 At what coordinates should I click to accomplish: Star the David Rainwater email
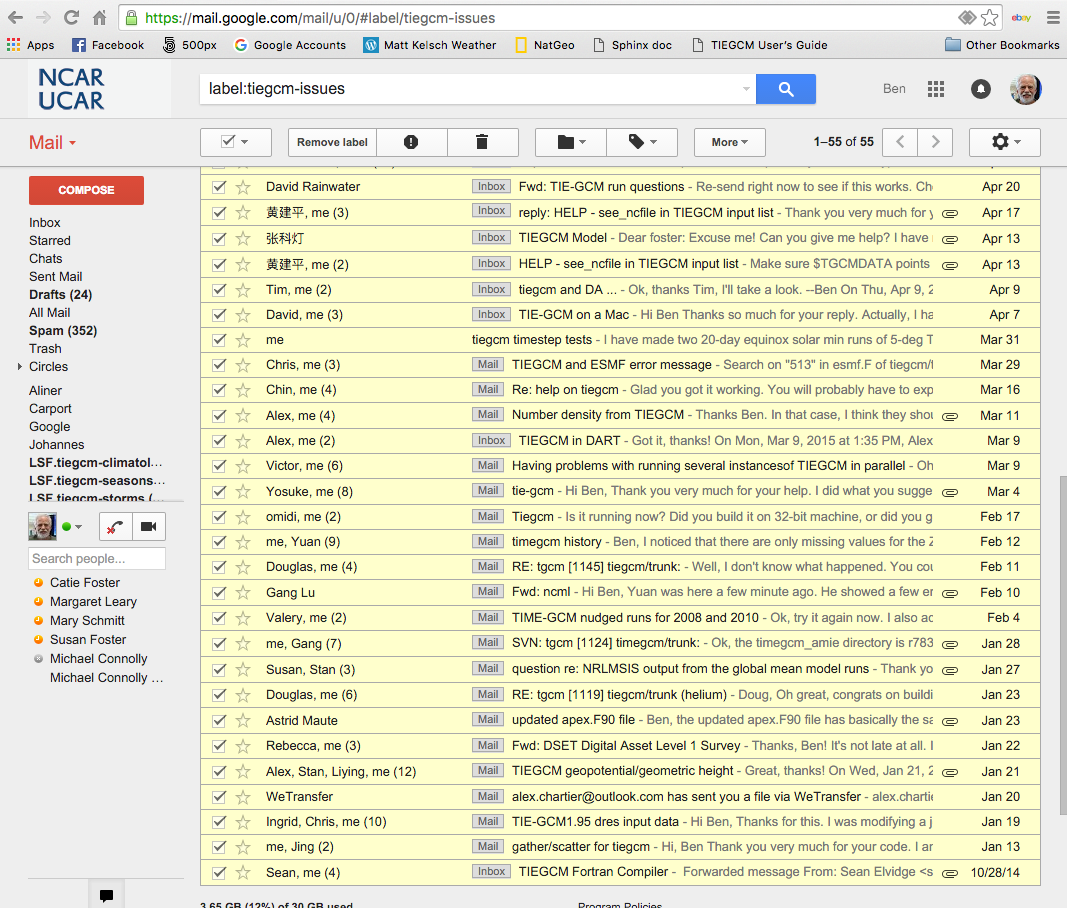[x=243, y=187]
